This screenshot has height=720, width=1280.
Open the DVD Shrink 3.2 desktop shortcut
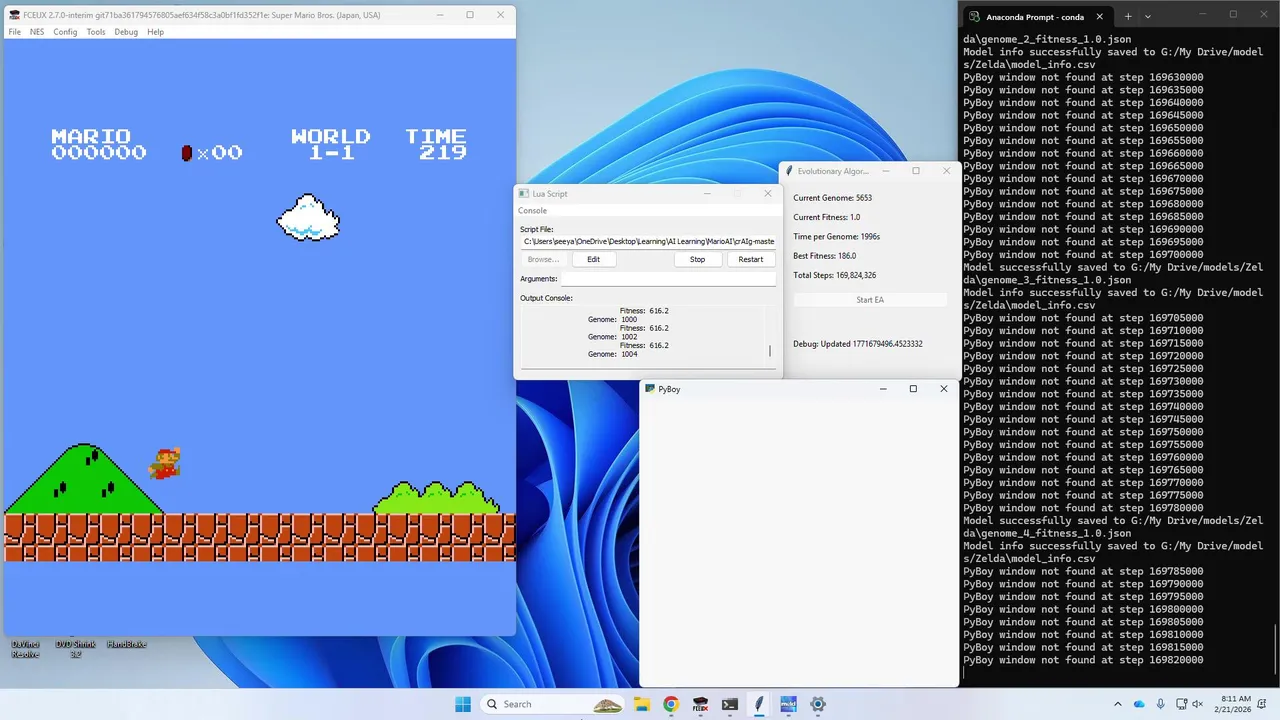click(75, 648)
